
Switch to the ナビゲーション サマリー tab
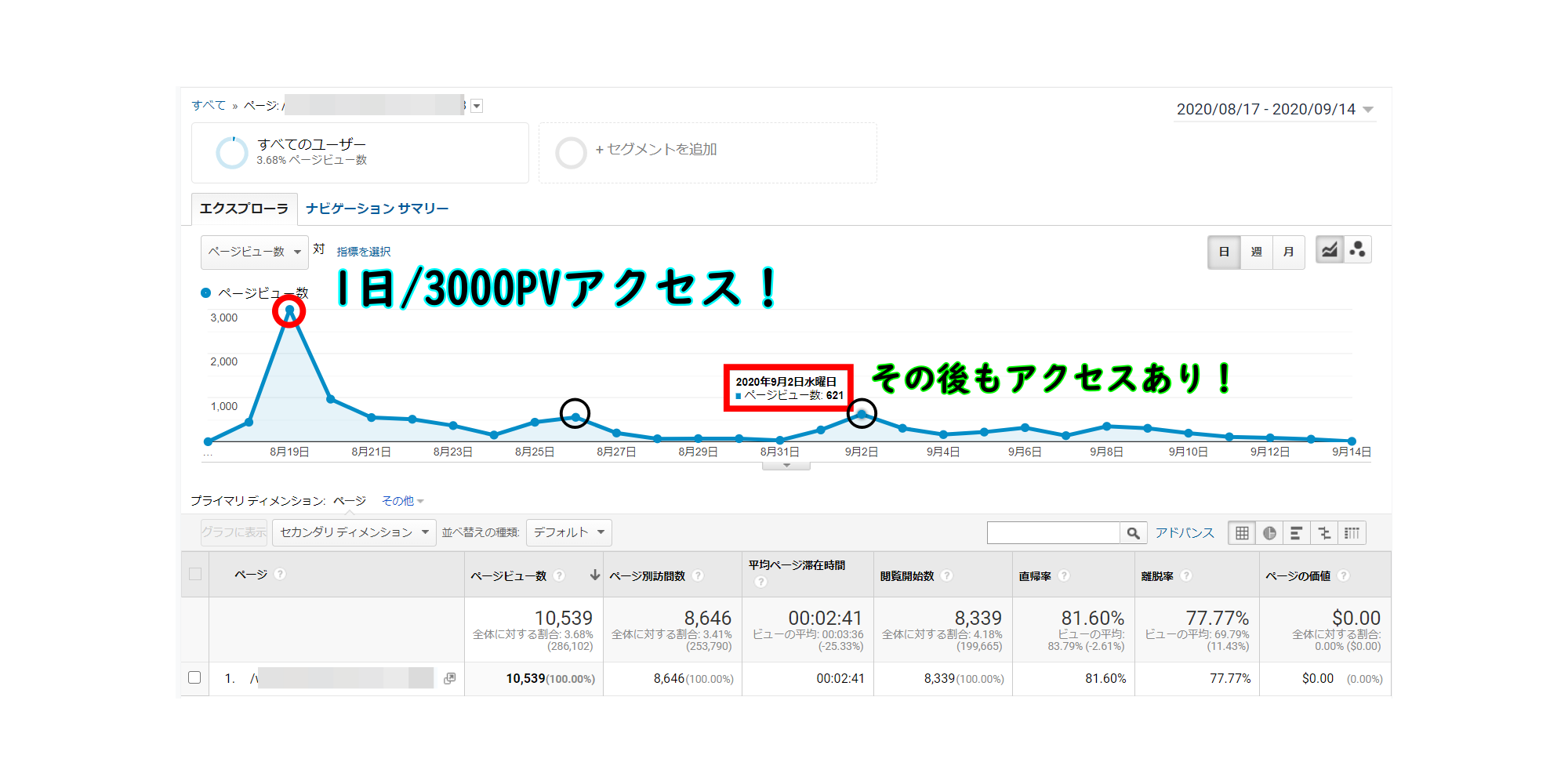(377, 209)
